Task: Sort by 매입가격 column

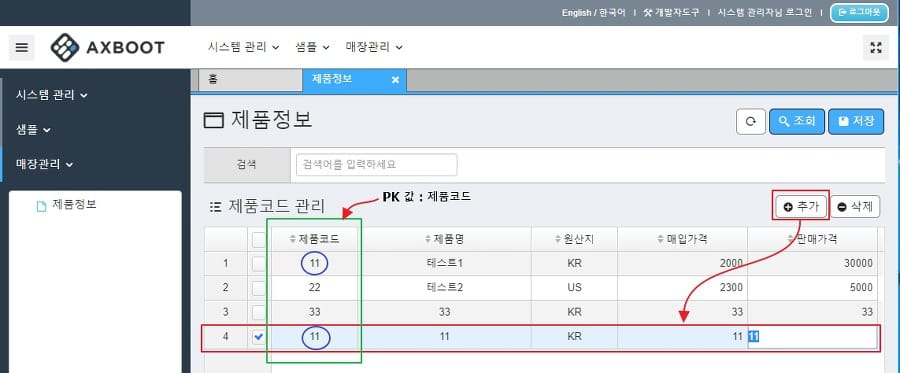Action: 682,239
